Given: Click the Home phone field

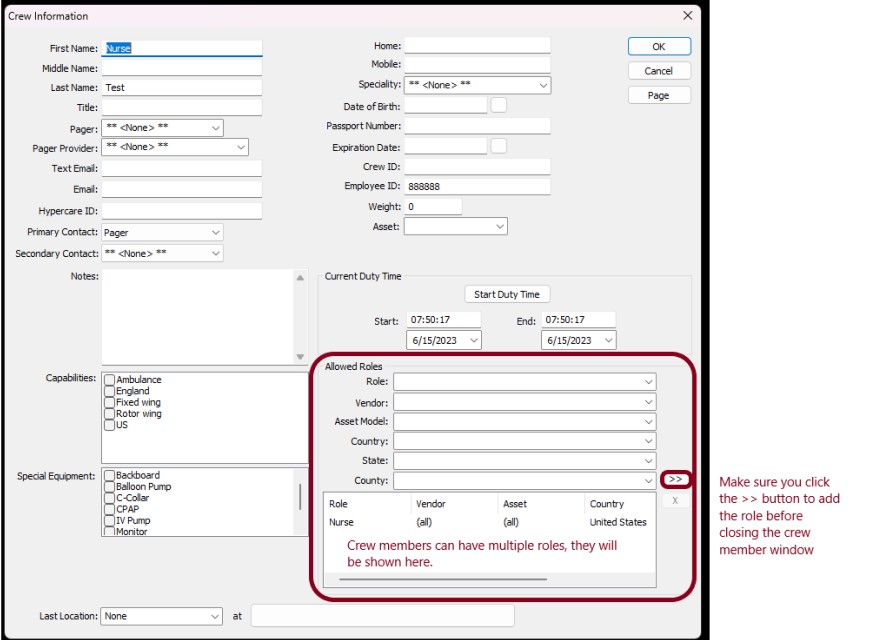Looking at the screenshot, I should click(x=477, y=46).
